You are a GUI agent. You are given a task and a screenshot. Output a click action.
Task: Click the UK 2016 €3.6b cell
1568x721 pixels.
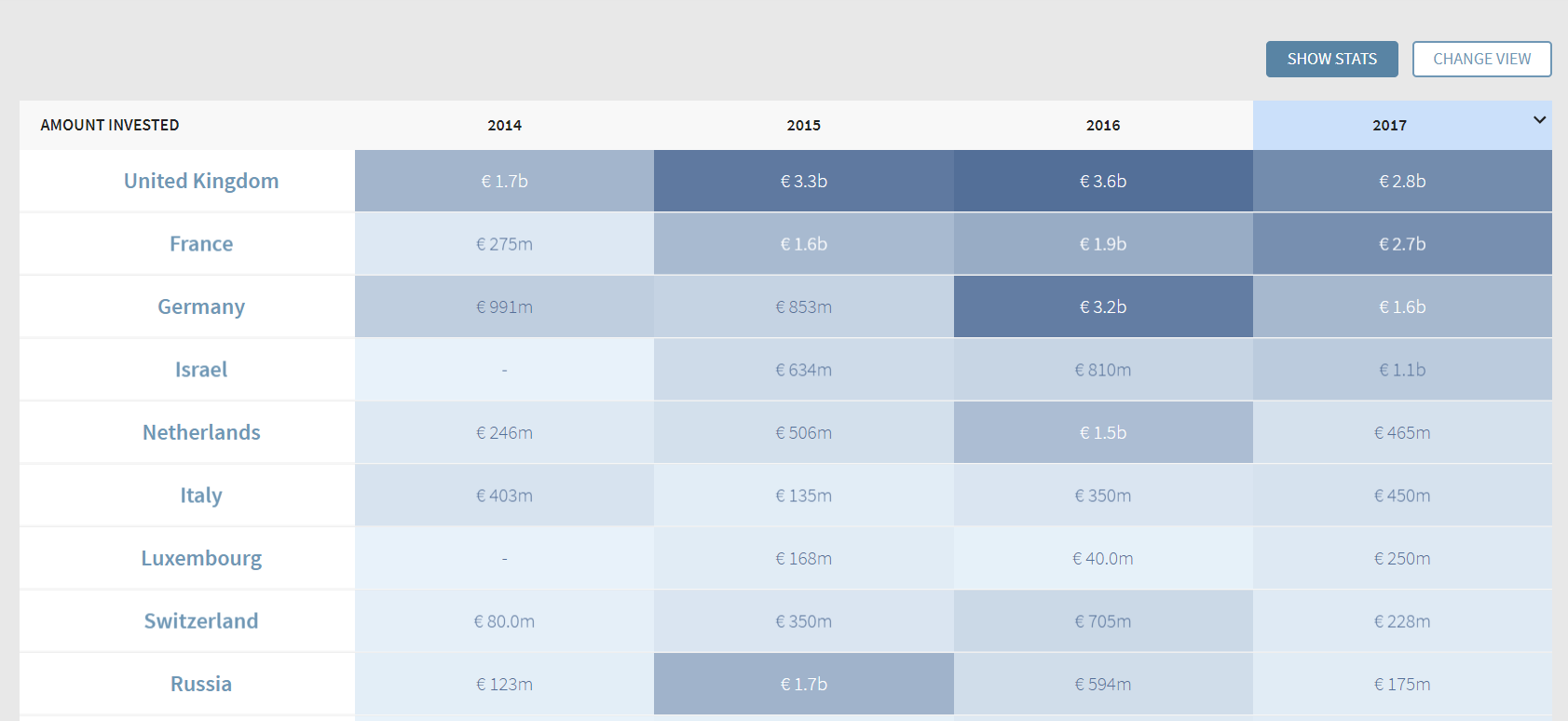[1102, 182]
